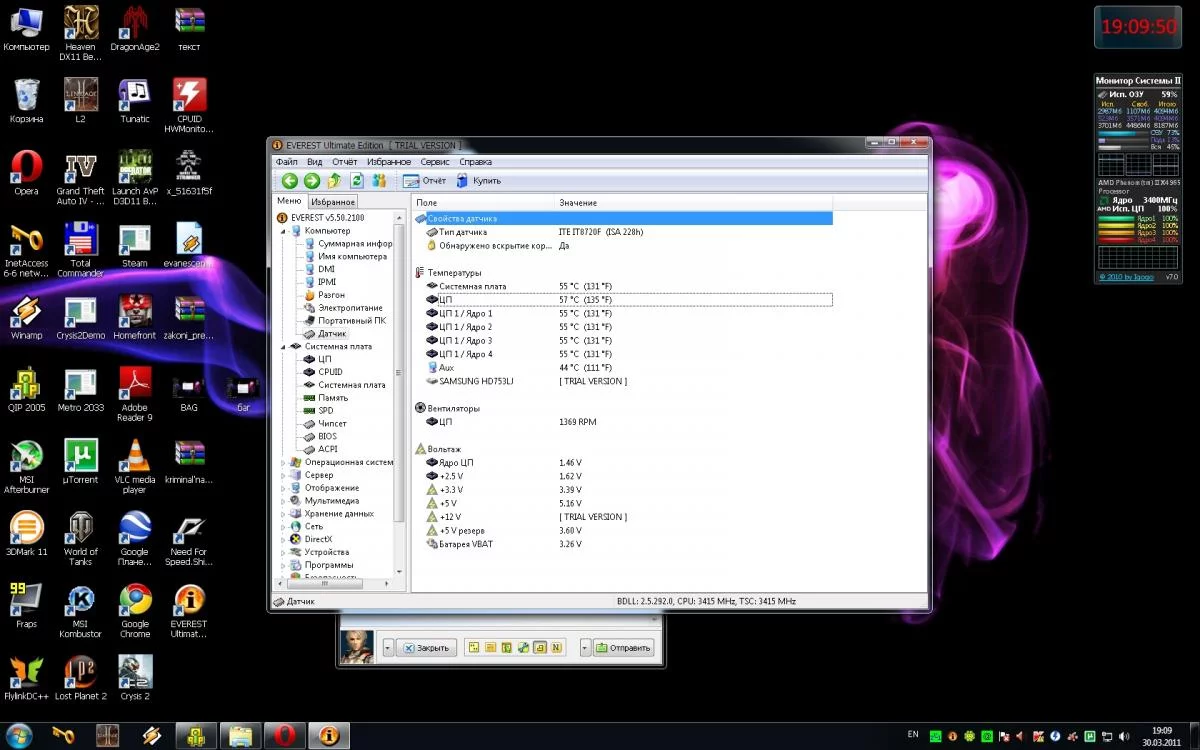Click the Отправить send button
This screenshot has height=750, width=1200.
624,648
